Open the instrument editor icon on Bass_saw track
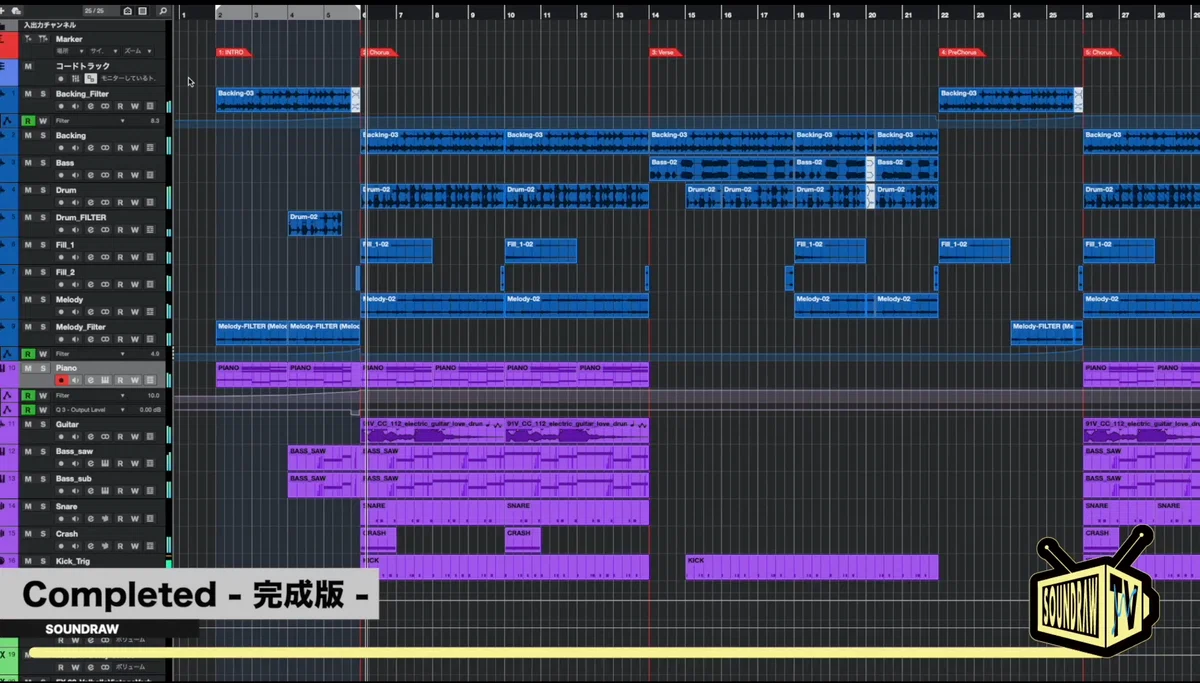1200x683 pixels. [x=105, y=463]
